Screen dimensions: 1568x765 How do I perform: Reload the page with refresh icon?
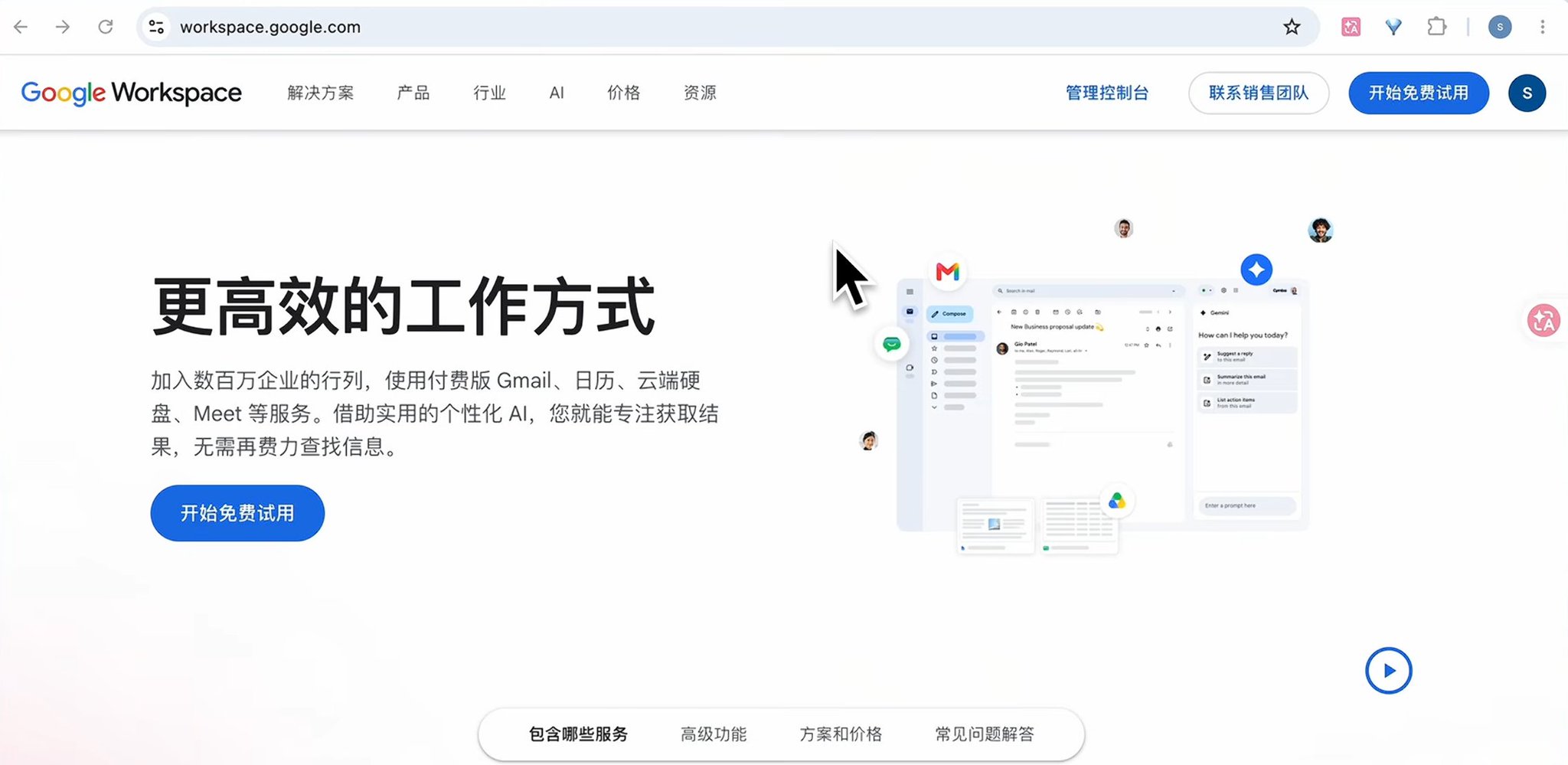tap(106, 27)
